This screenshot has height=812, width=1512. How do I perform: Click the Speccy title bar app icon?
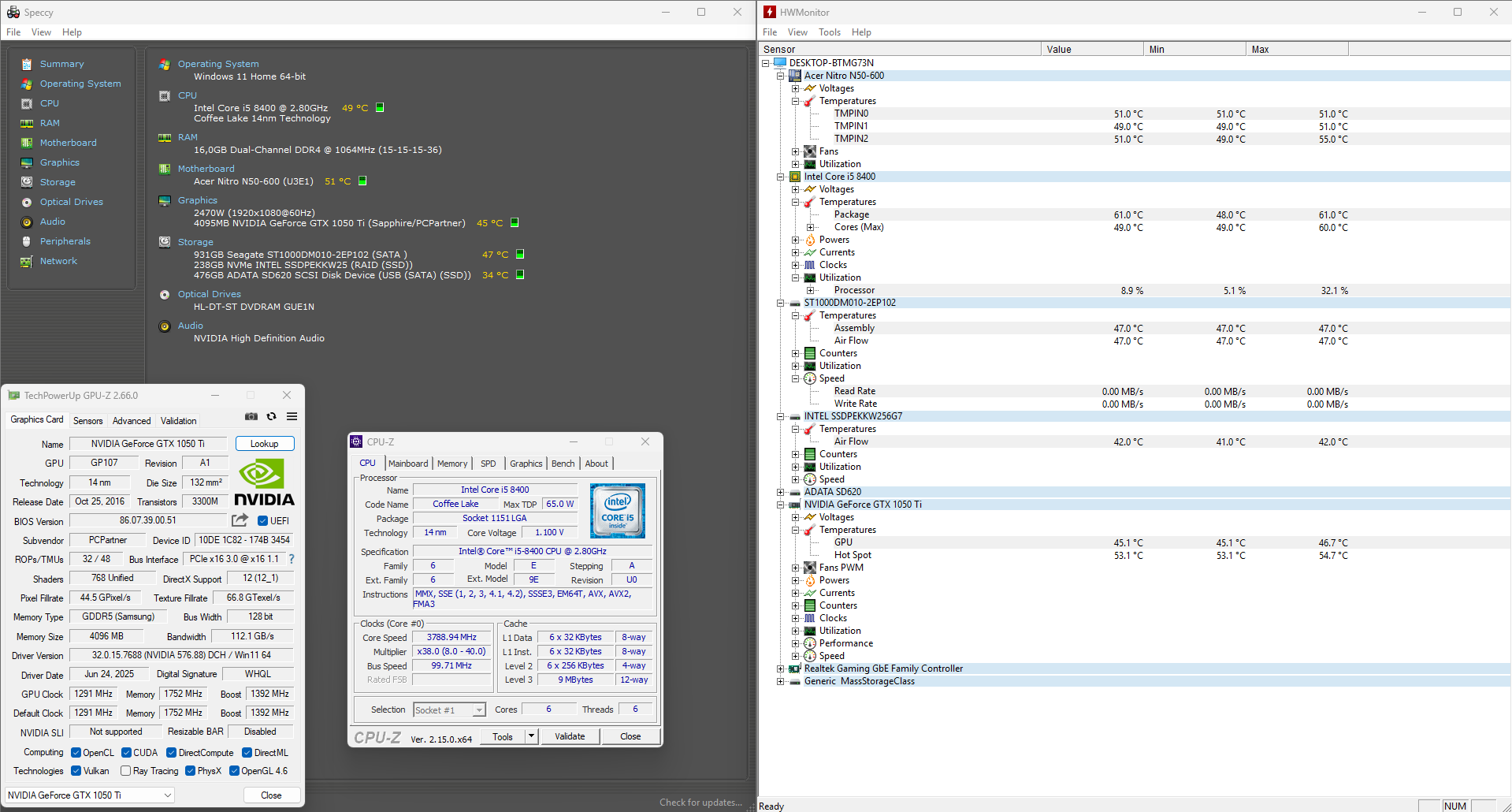[13, 12]
